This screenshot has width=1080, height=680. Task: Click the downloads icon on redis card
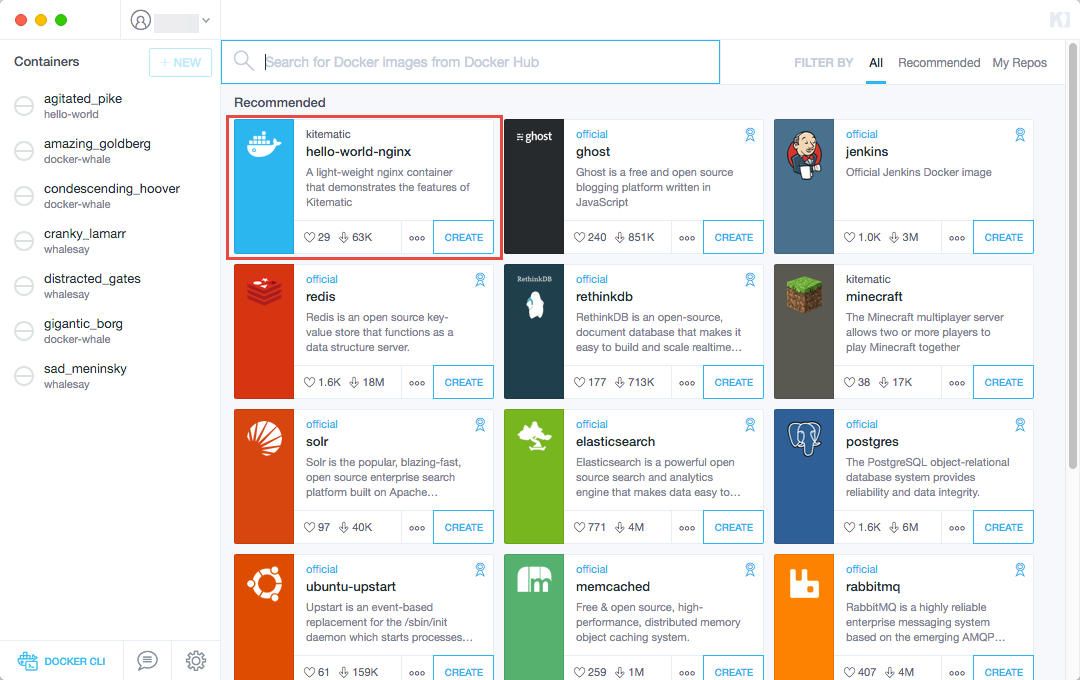(x=354, y=382)
